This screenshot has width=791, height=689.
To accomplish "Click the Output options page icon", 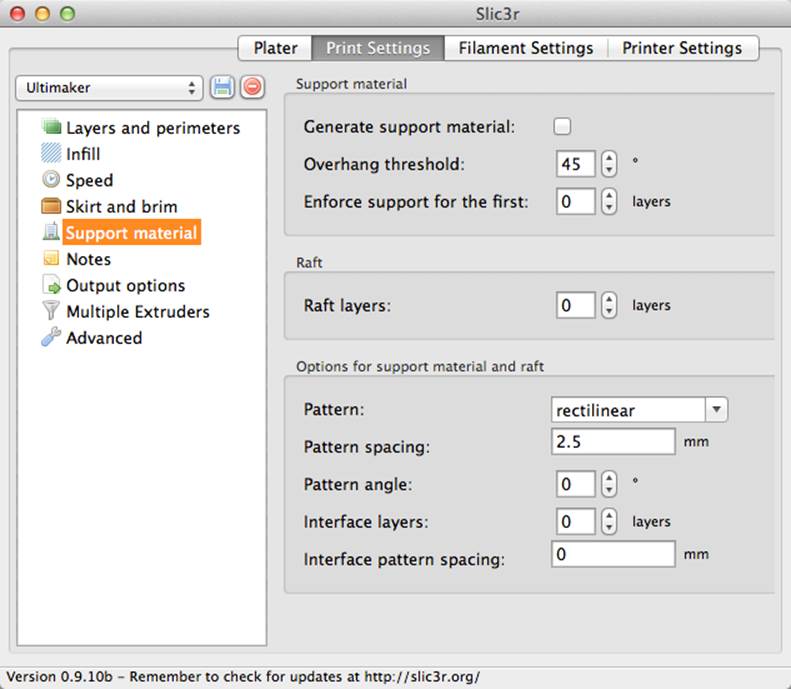I will click(51, 284).
